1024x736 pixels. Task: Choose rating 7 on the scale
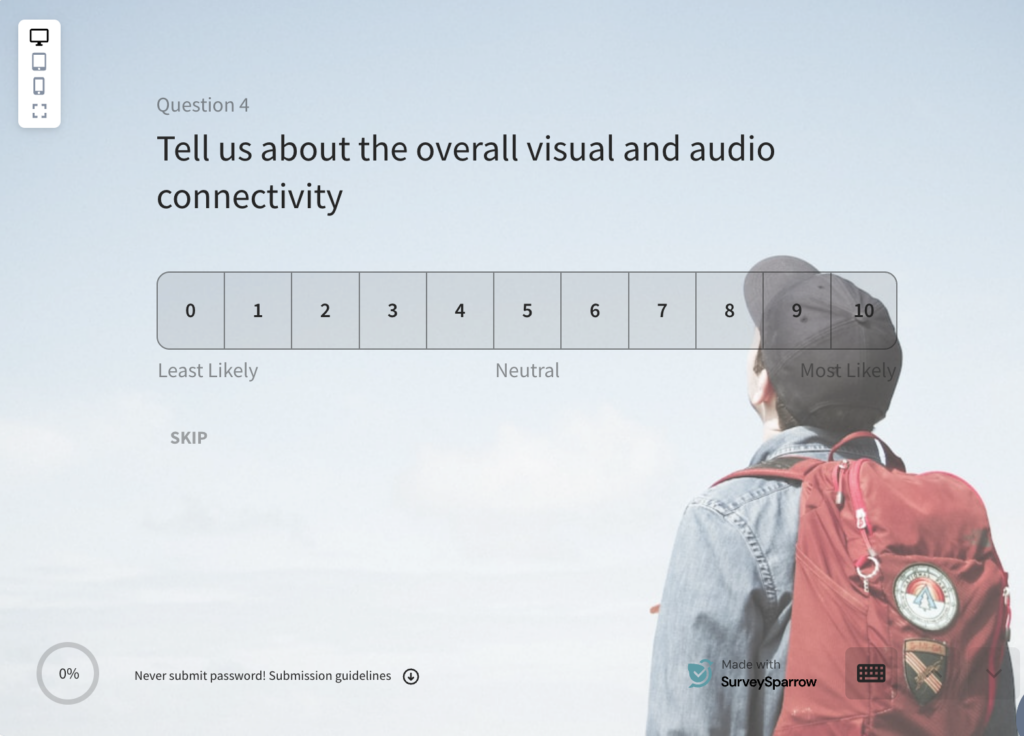pyautogui.click(x=662, y=311)
